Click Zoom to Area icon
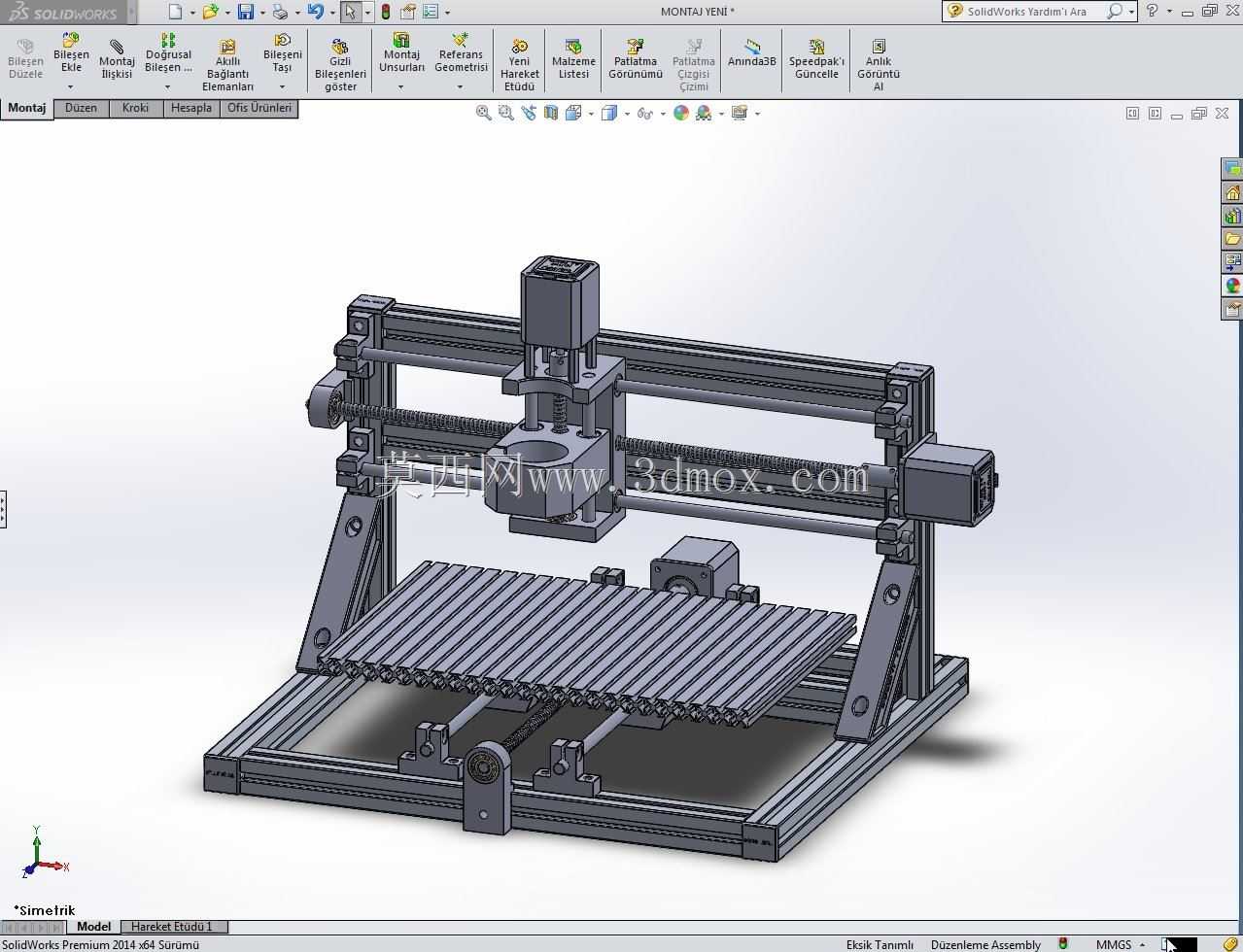This screenshot has width=1243, height=952. click(505, 113)
